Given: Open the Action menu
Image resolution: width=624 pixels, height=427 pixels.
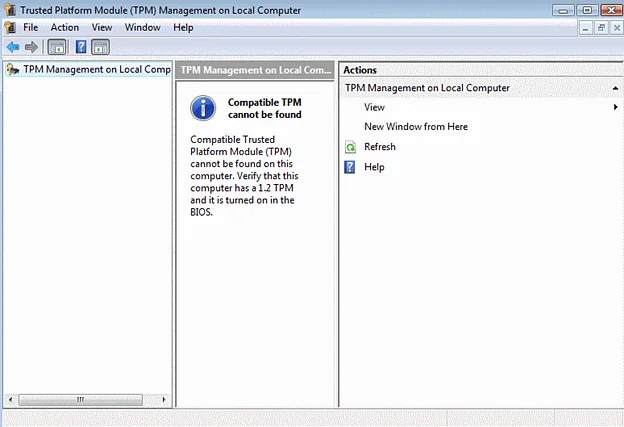Looking at the screenshot, I should point(65,27).
